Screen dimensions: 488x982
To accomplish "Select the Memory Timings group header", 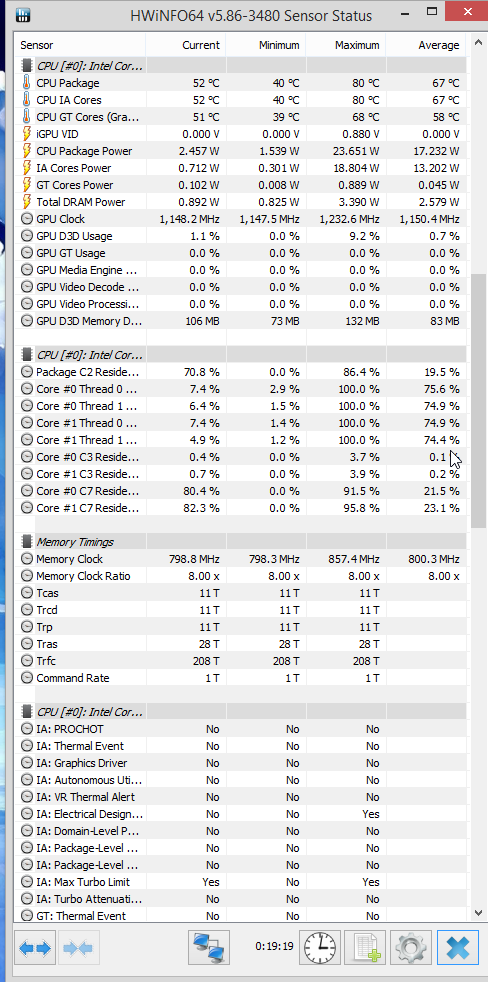I will (x=240, y=542).
